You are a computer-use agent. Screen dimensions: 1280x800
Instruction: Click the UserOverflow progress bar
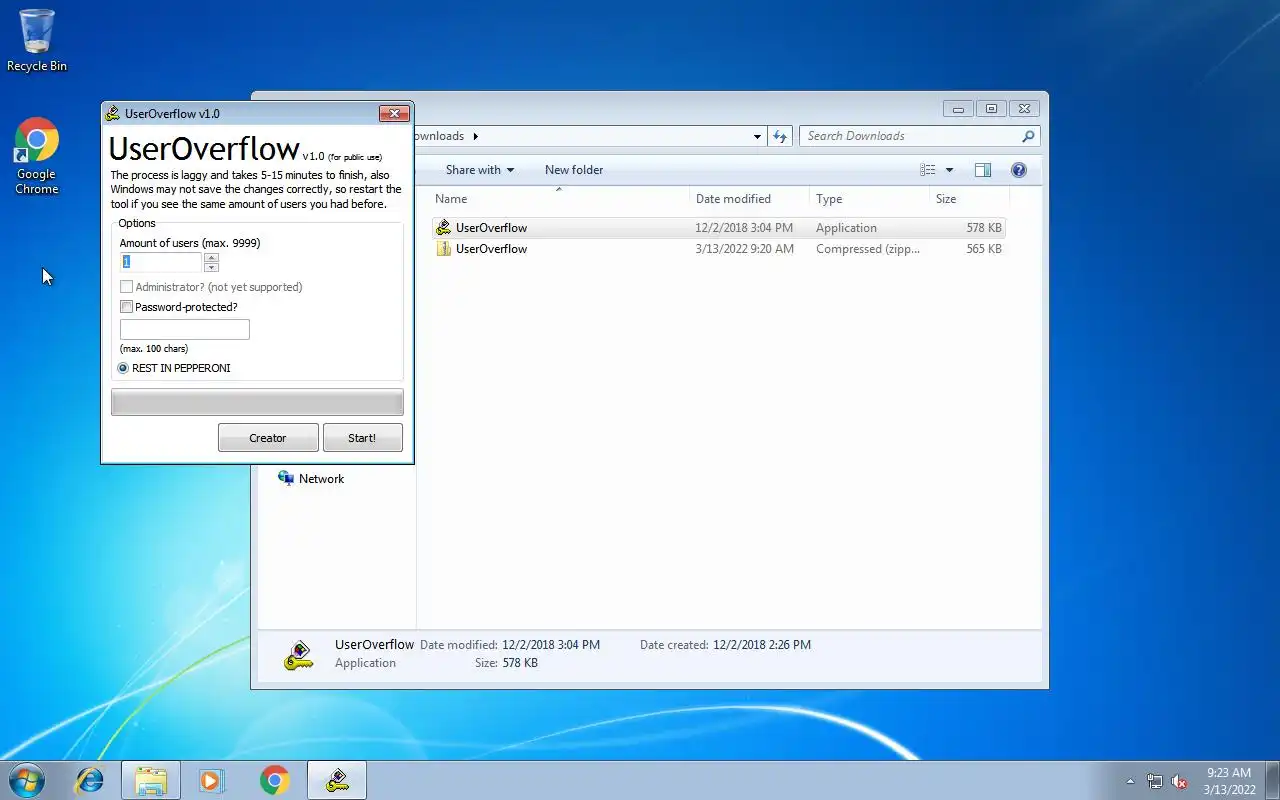pos(257,402)
